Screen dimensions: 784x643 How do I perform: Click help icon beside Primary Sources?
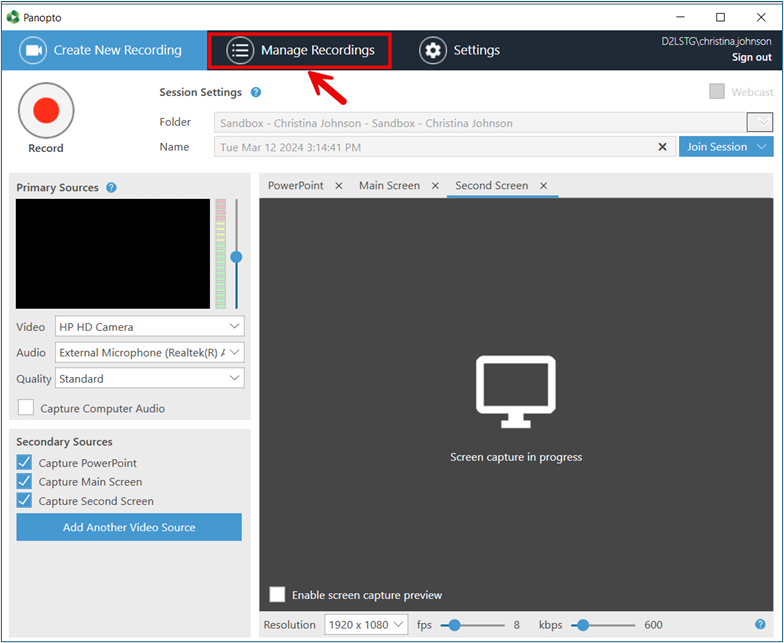111,188
